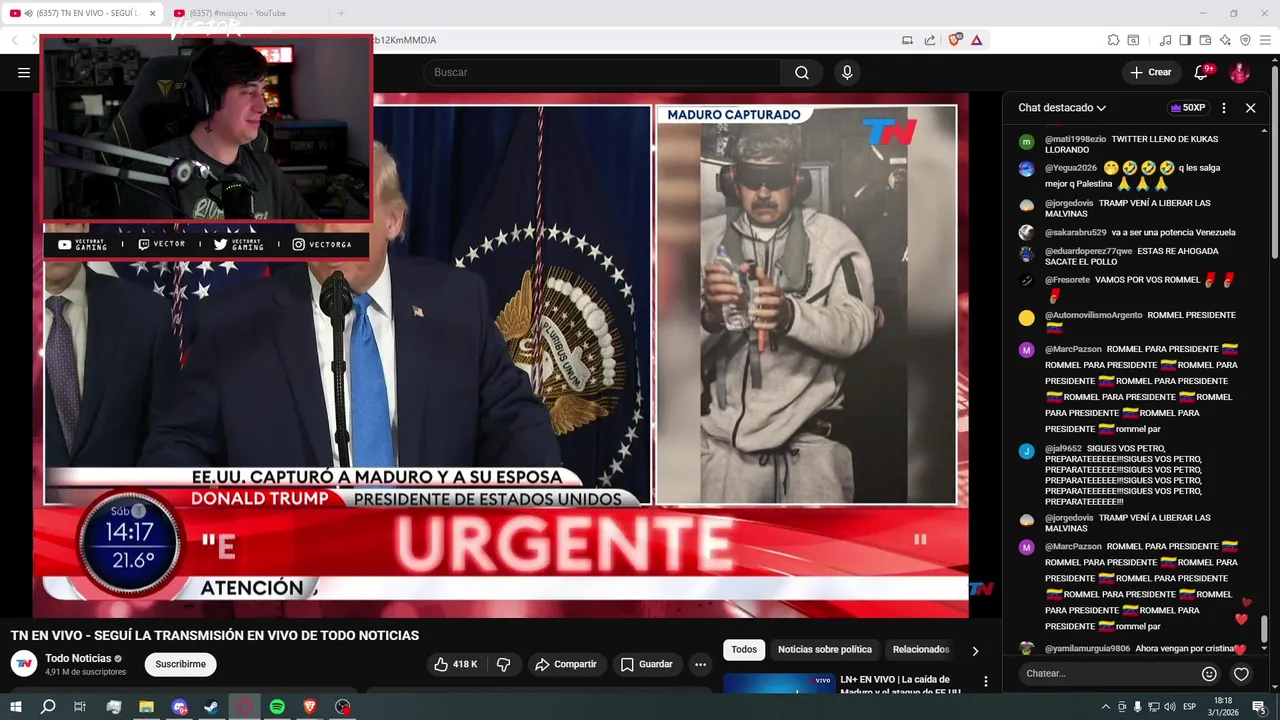The width and height of the screenshot is (1280, 720).
Task: Click the share page icon in address bar
Action: pos(930,40)
